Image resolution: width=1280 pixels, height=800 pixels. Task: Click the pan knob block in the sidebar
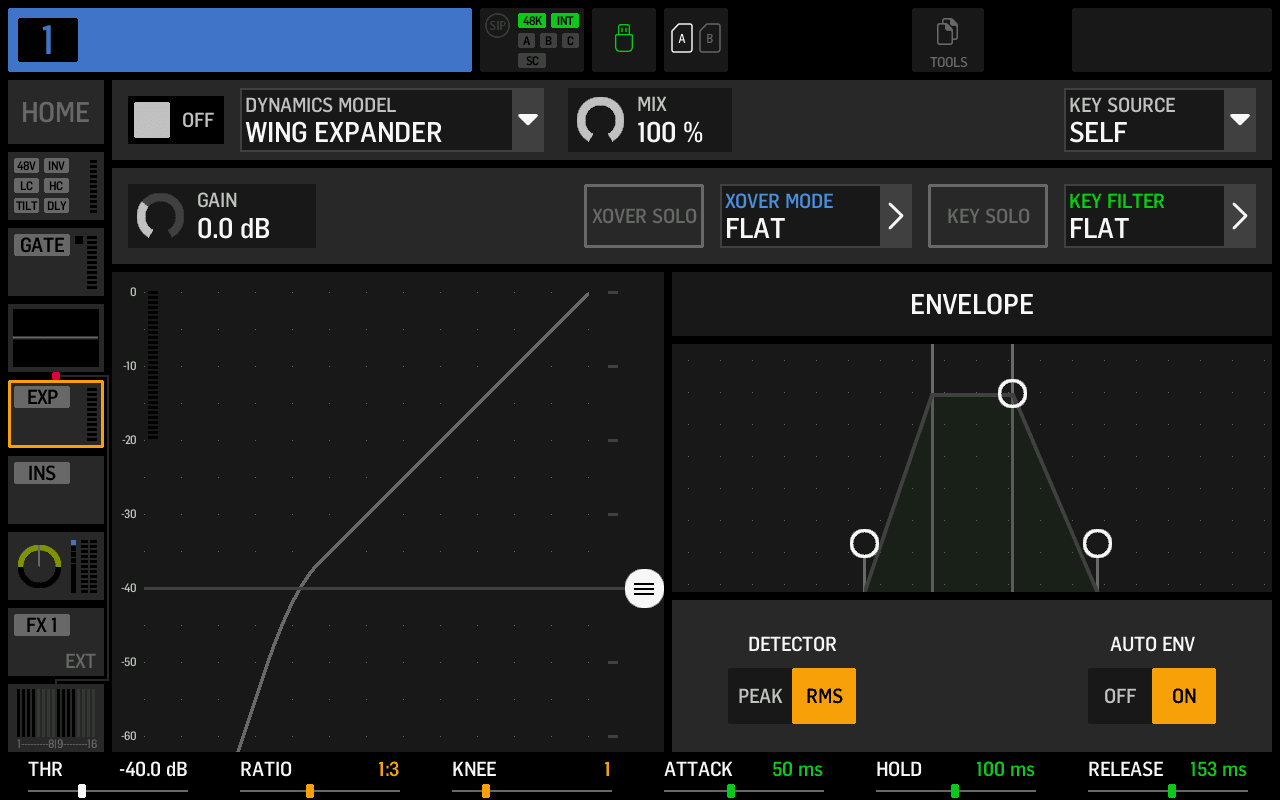pos(55,565)
